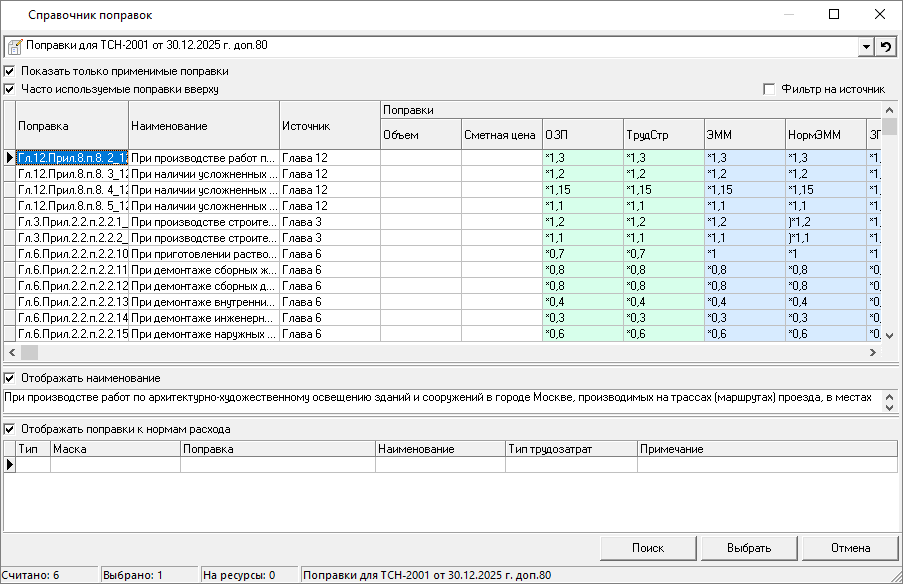Click the 'Маска' column header in lower table
The image size is (903, 584).
click(115, 449)
